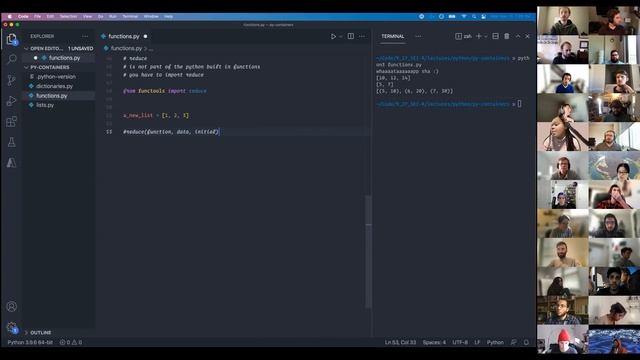Click Ln 53, Col 33 cursor position
Screen dimensions: 640x360
400,342
